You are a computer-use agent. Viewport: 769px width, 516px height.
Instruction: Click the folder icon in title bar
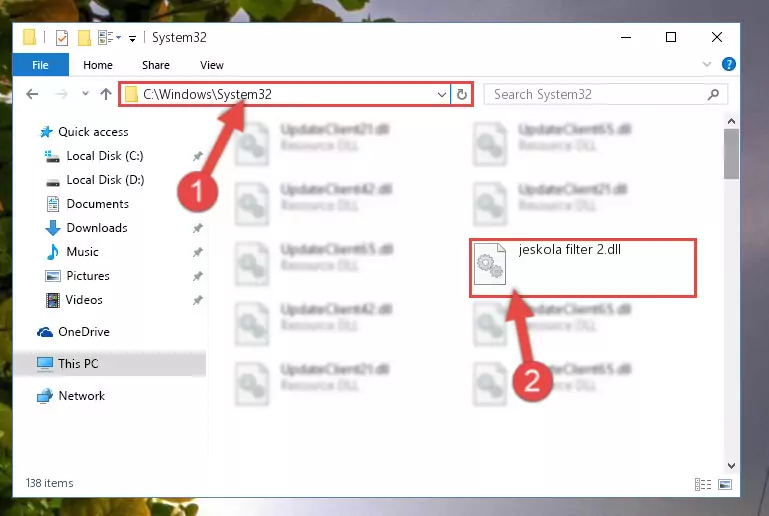(x=29, y=37)
